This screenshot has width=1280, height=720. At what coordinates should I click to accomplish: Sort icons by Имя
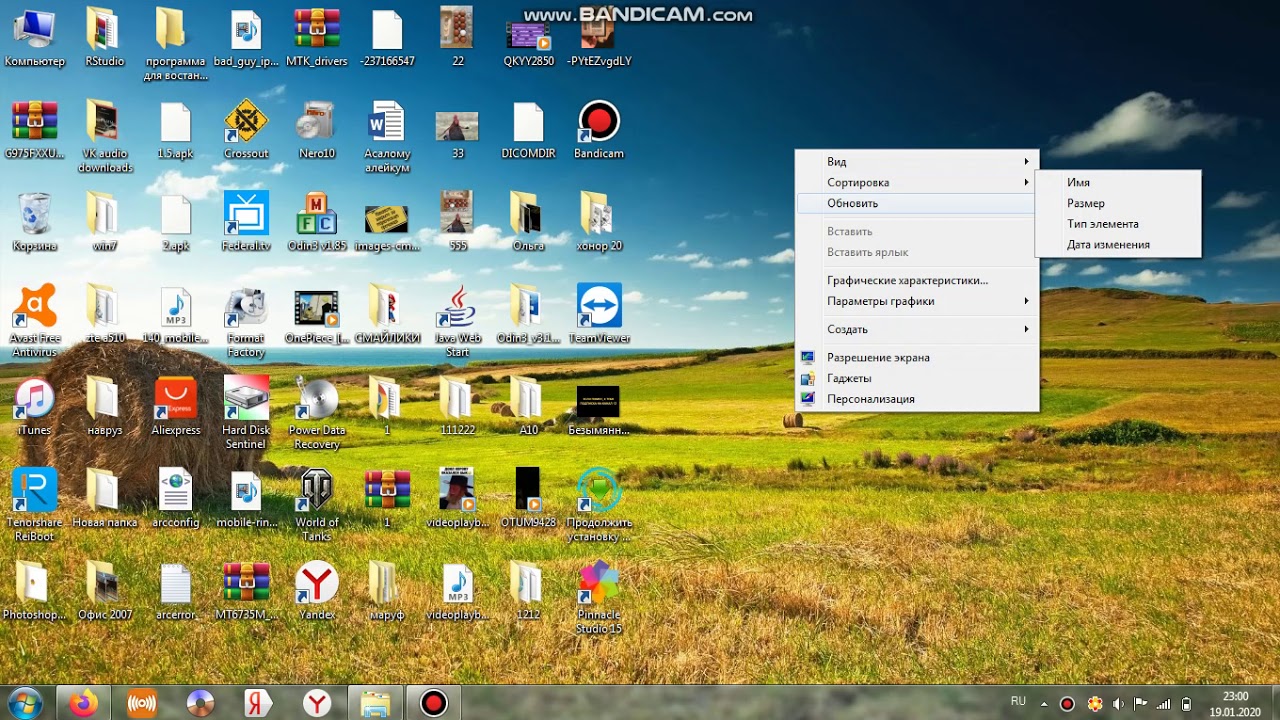1118,183
